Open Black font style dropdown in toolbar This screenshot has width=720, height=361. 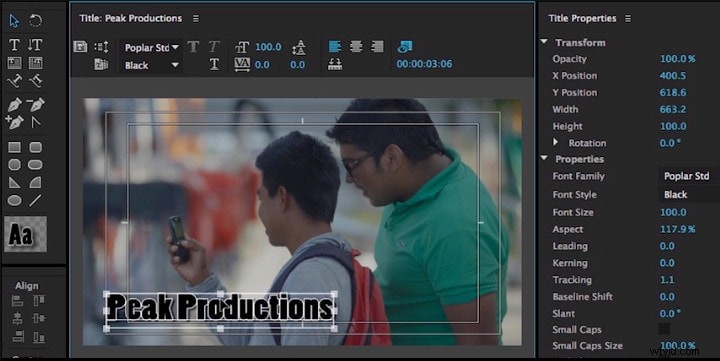[151, 65]
